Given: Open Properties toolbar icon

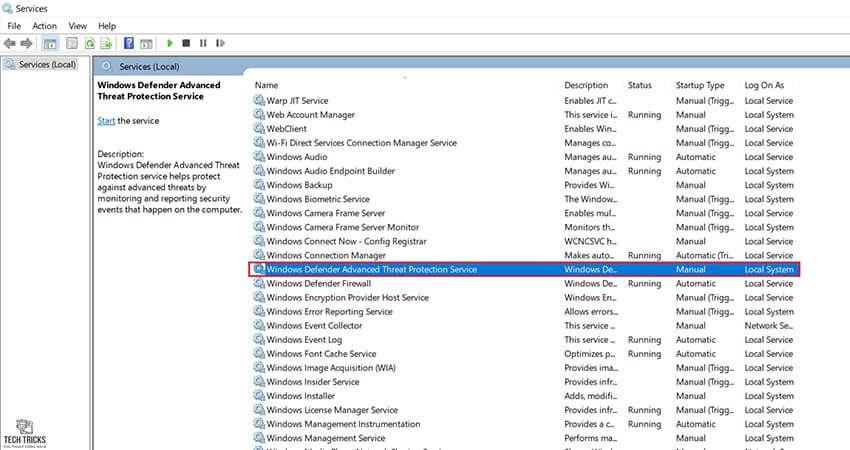Looking at the screenshot, I should (x=72, y=43).
